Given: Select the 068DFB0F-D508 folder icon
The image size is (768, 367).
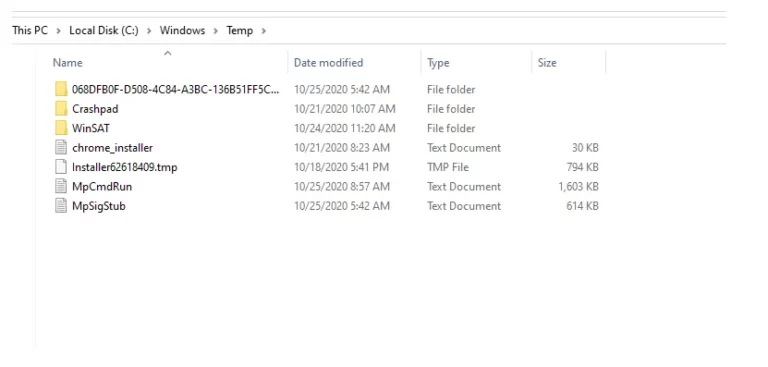Looking at the screenshot, I should click(61, 89).
